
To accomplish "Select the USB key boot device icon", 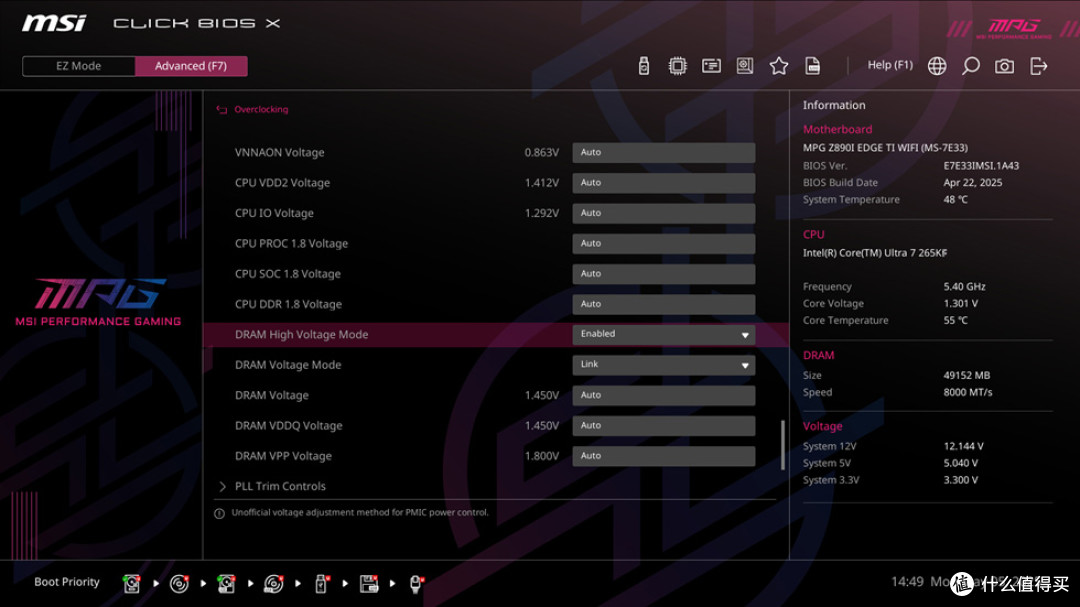I will pos(321,584).
